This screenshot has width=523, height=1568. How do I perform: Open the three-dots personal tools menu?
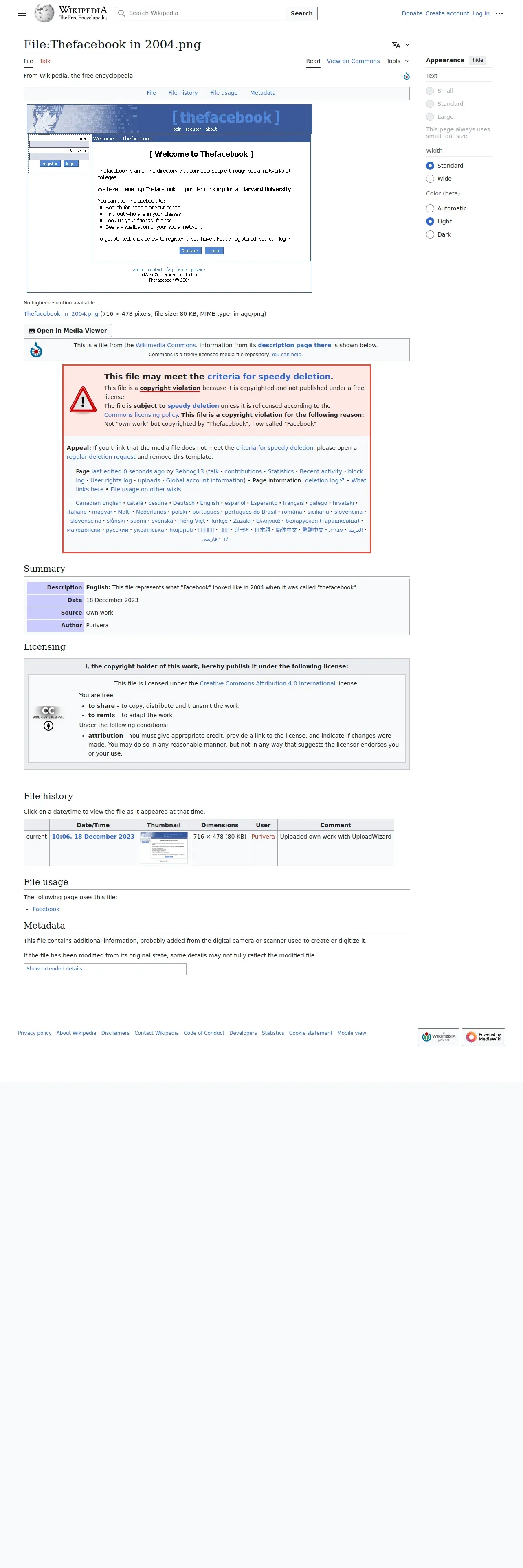click(x=499, y=13)
